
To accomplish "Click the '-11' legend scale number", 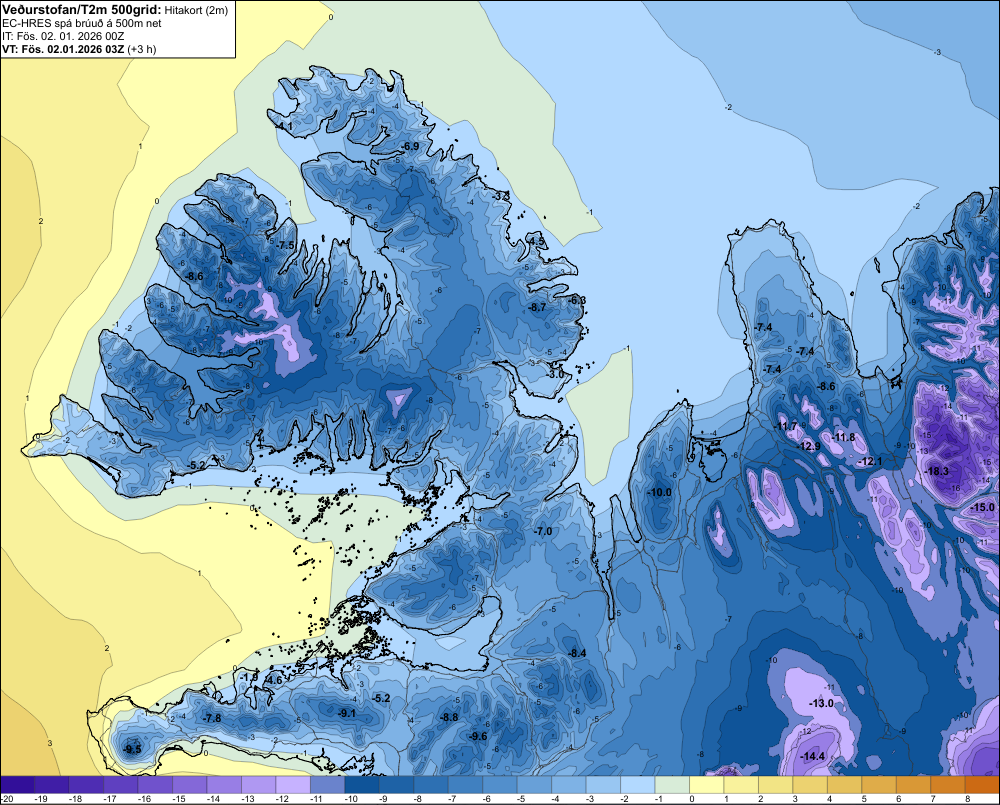I will coord(318,799).
